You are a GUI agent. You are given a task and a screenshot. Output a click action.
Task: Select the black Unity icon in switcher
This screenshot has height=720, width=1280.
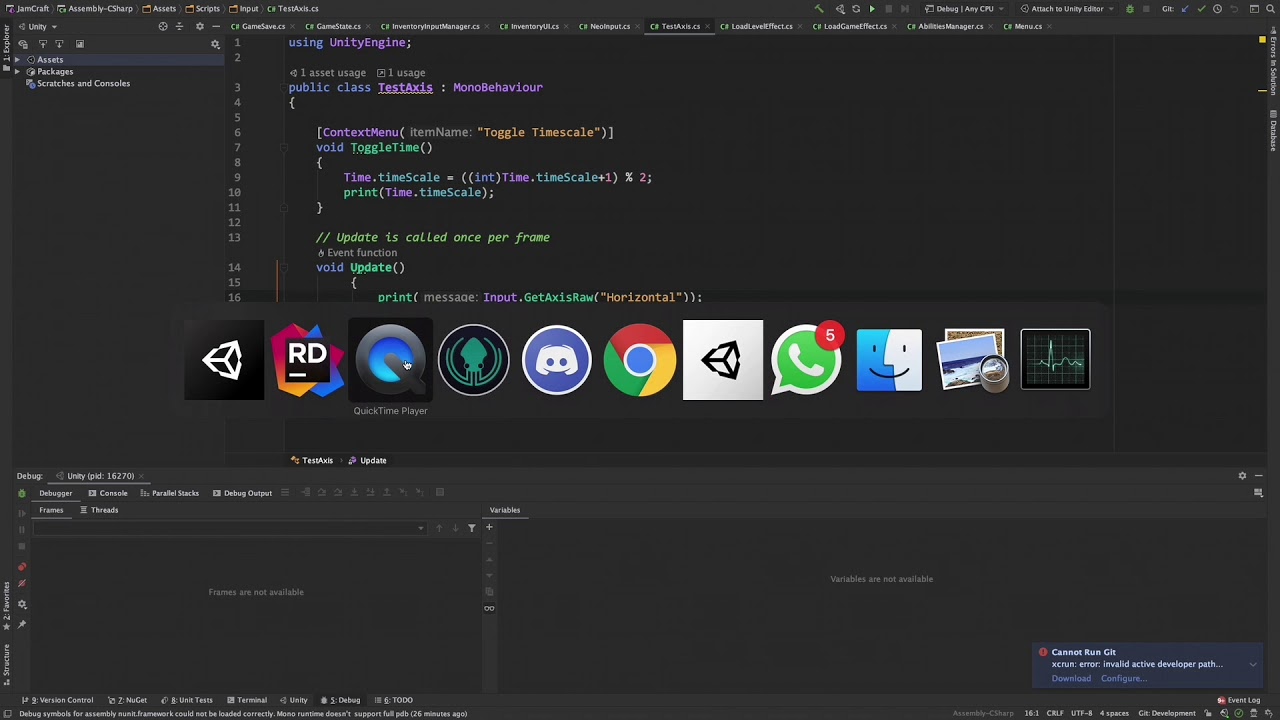224,360
